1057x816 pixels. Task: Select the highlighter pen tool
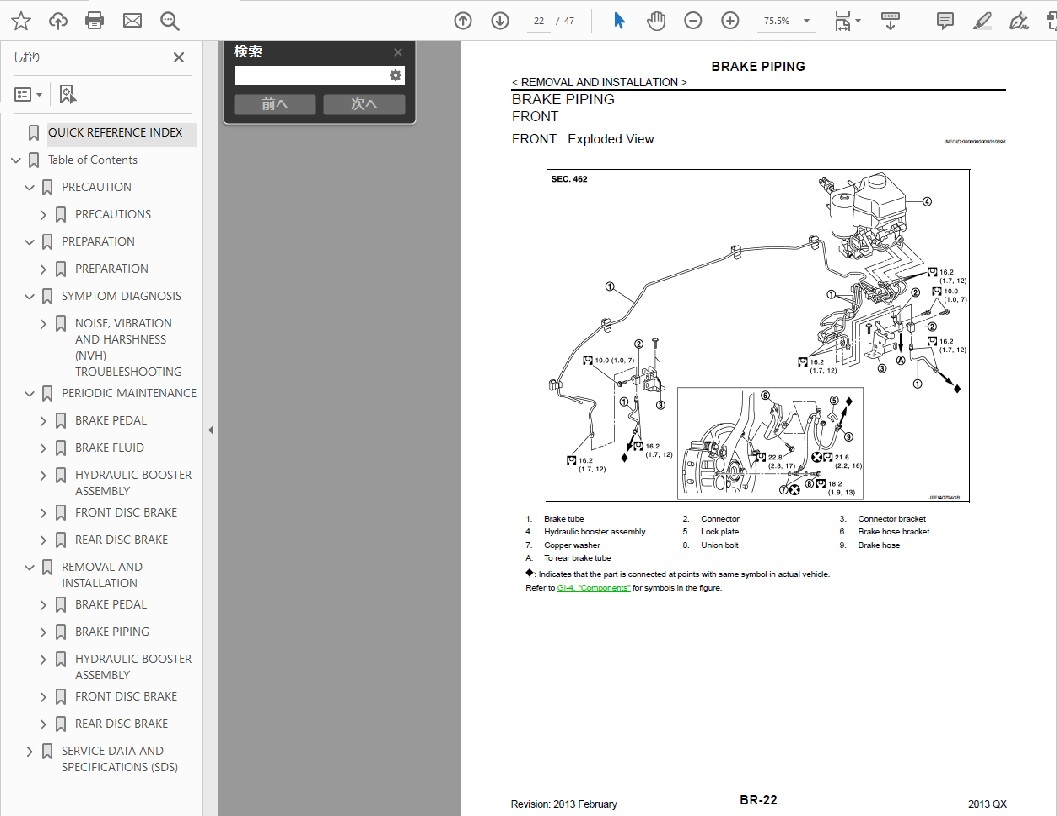pos(982,21)
